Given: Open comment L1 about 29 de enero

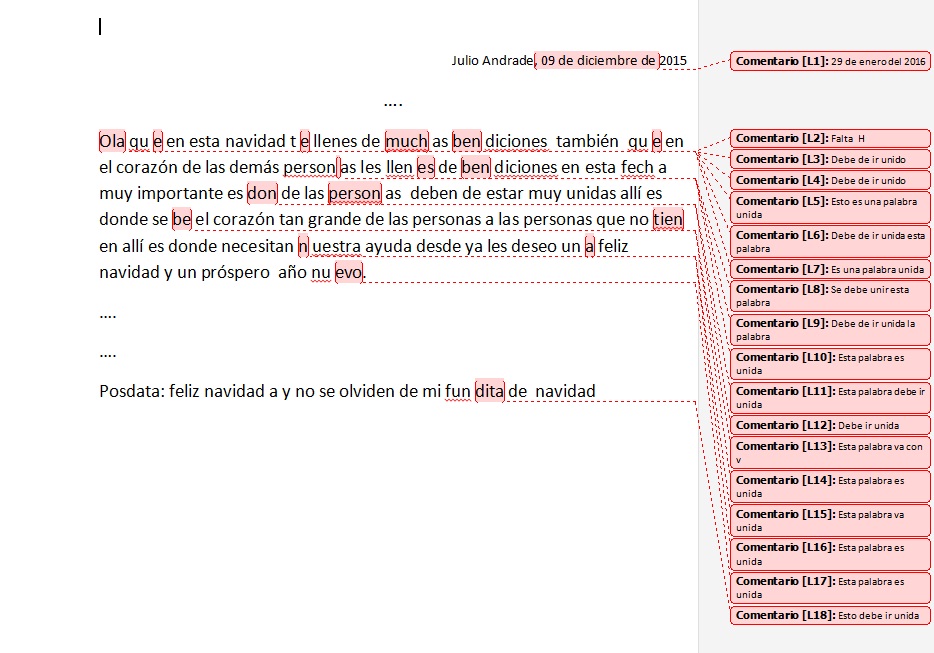Looking at the screenshot, I should (830, 61).
